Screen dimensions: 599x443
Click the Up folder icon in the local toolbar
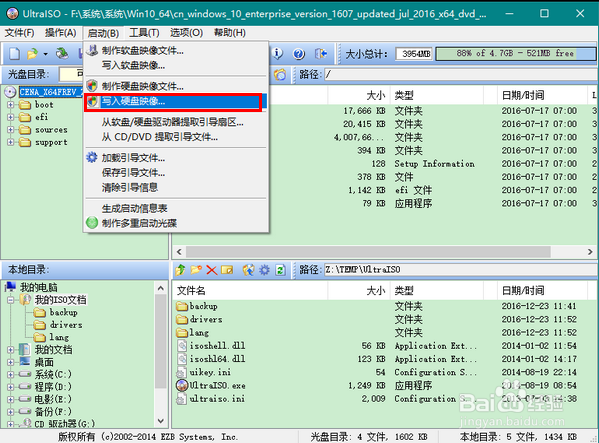coord(180,270)
